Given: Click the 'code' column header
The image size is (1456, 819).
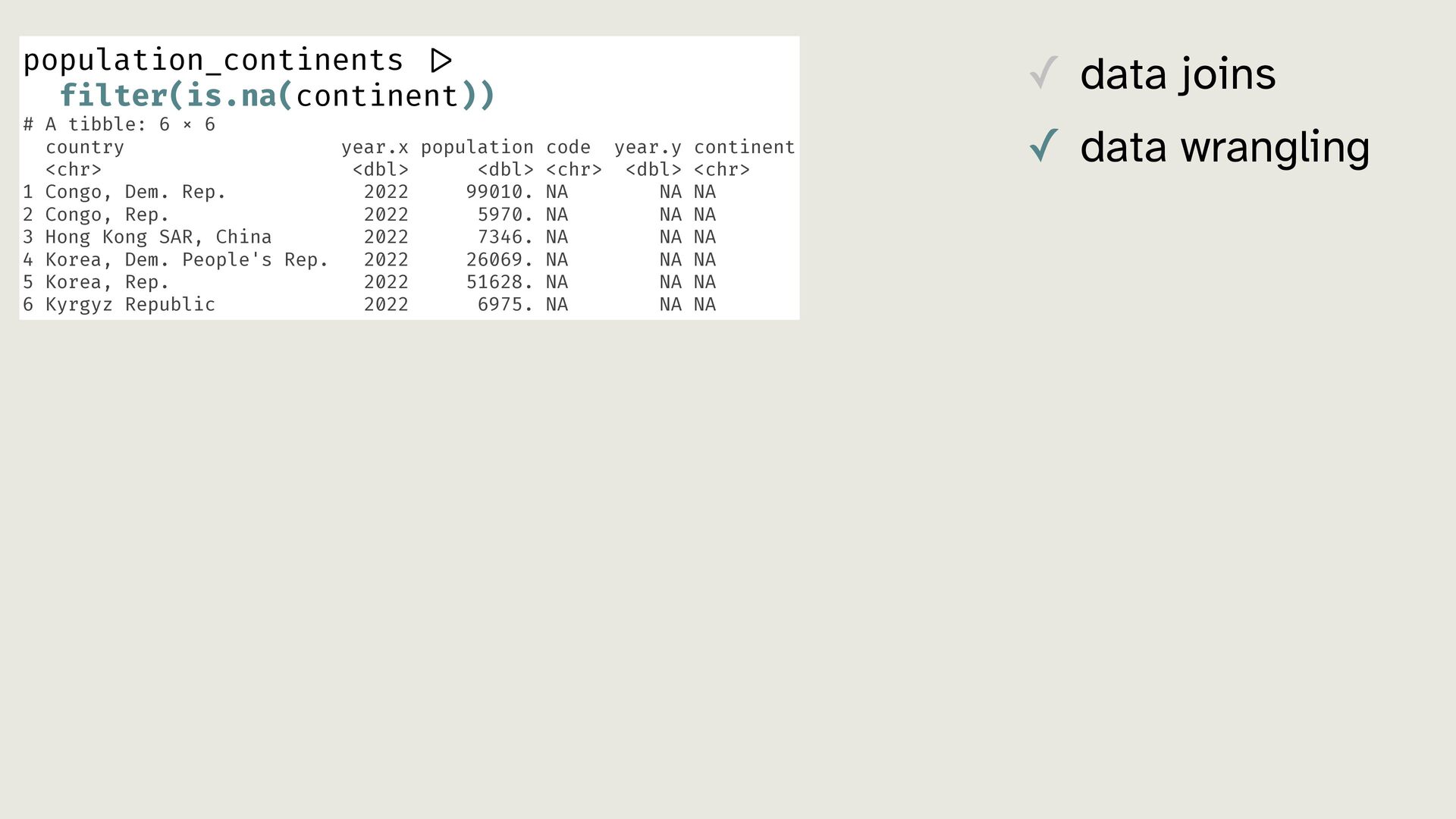Looking at the screenshot, I should [568, 147].
